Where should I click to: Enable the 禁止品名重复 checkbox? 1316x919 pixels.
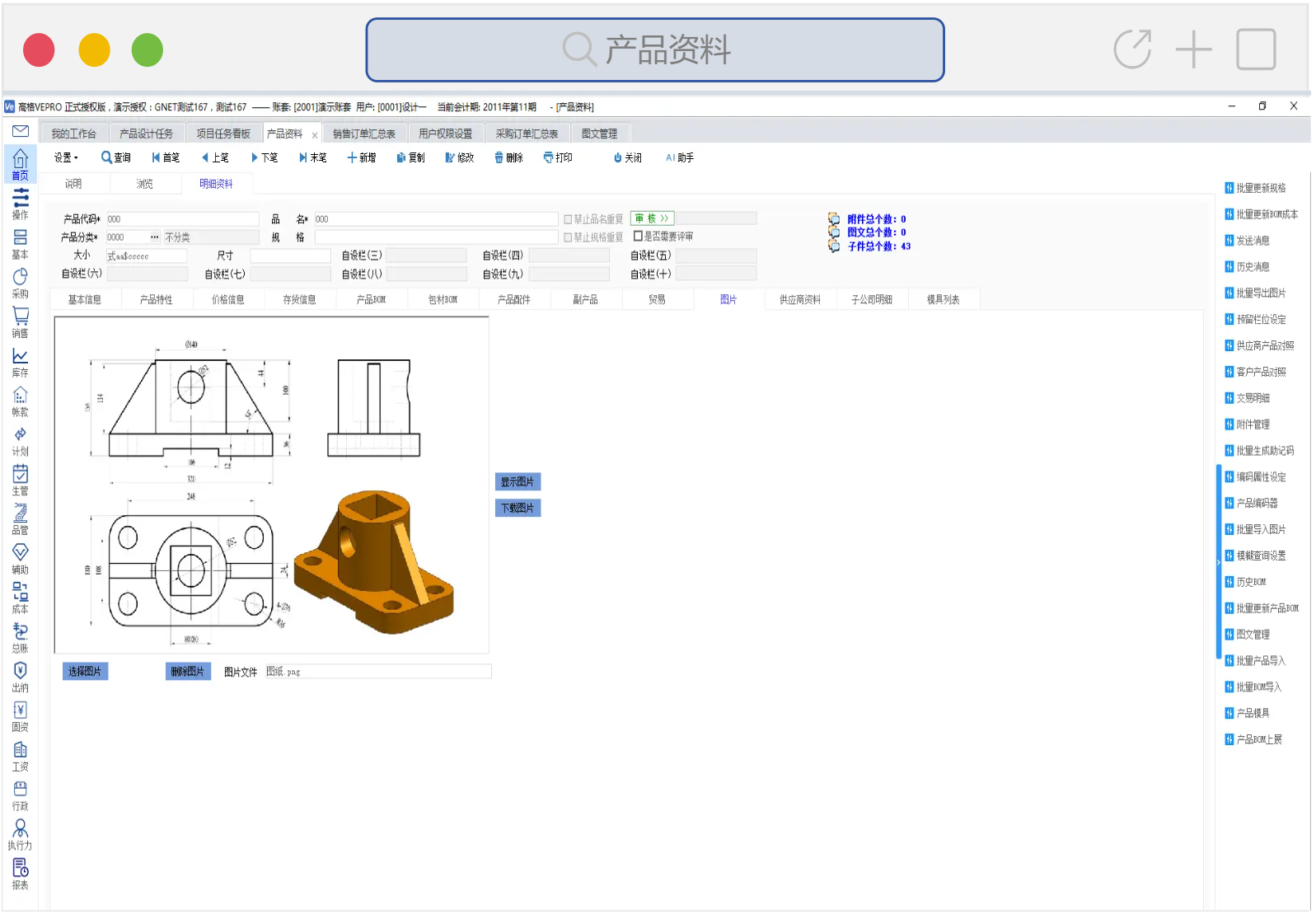[568, 219]
